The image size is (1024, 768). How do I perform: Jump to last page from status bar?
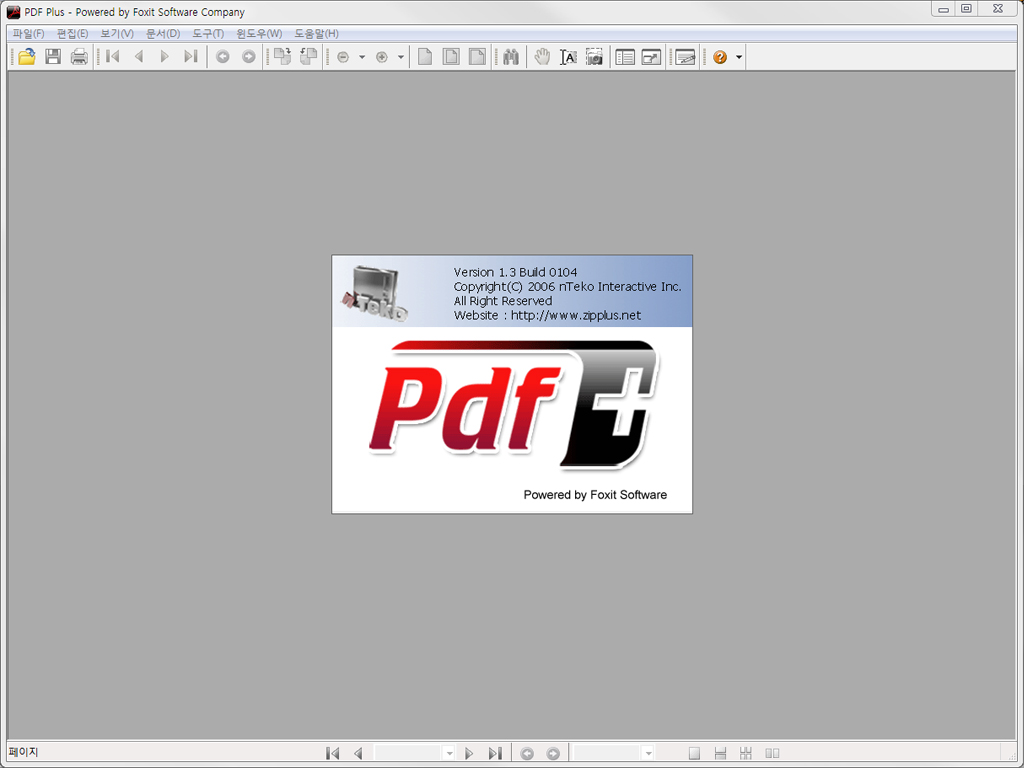[495, 753]
